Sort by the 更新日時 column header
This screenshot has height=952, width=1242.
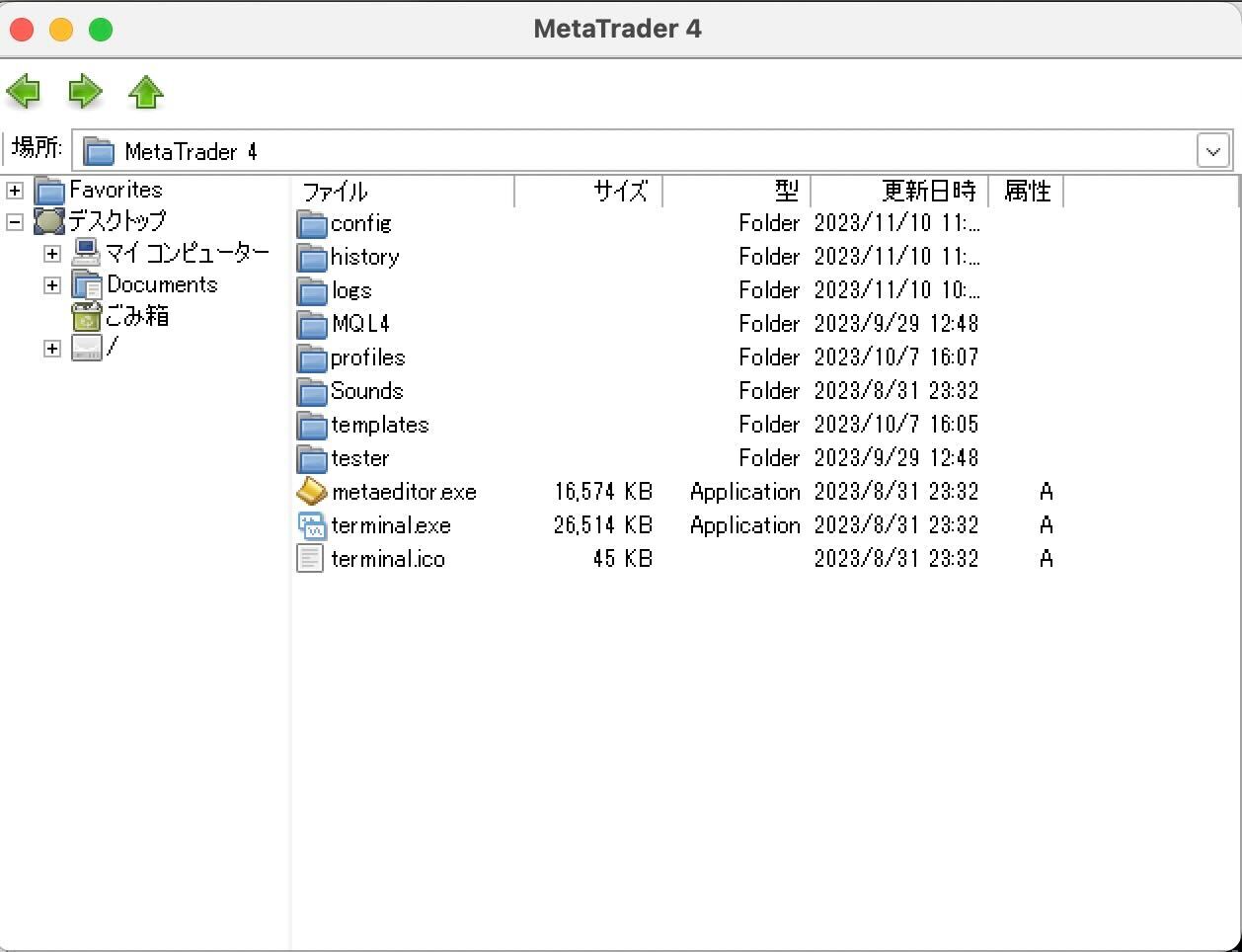(x=899, y=191)
